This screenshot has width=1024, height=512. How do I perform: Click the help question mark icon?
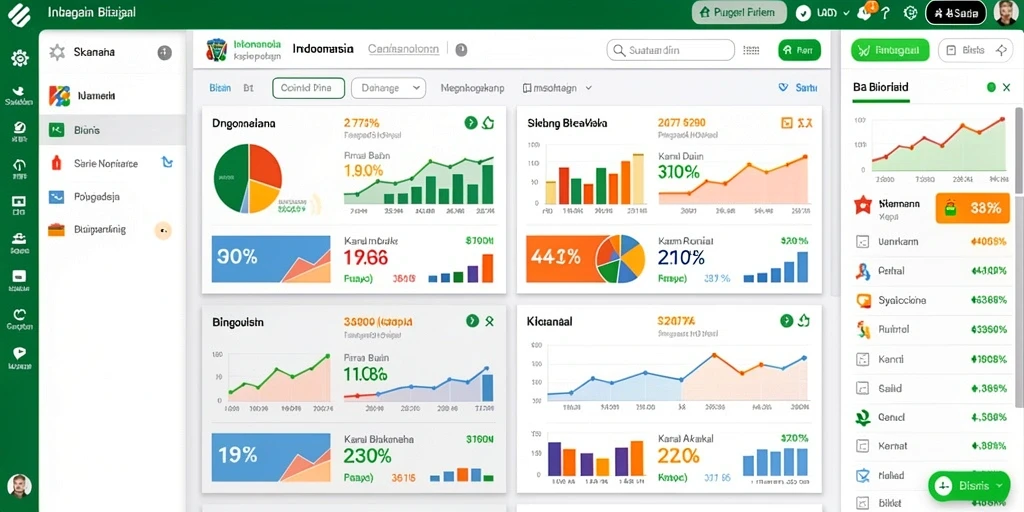pos(886,12)
